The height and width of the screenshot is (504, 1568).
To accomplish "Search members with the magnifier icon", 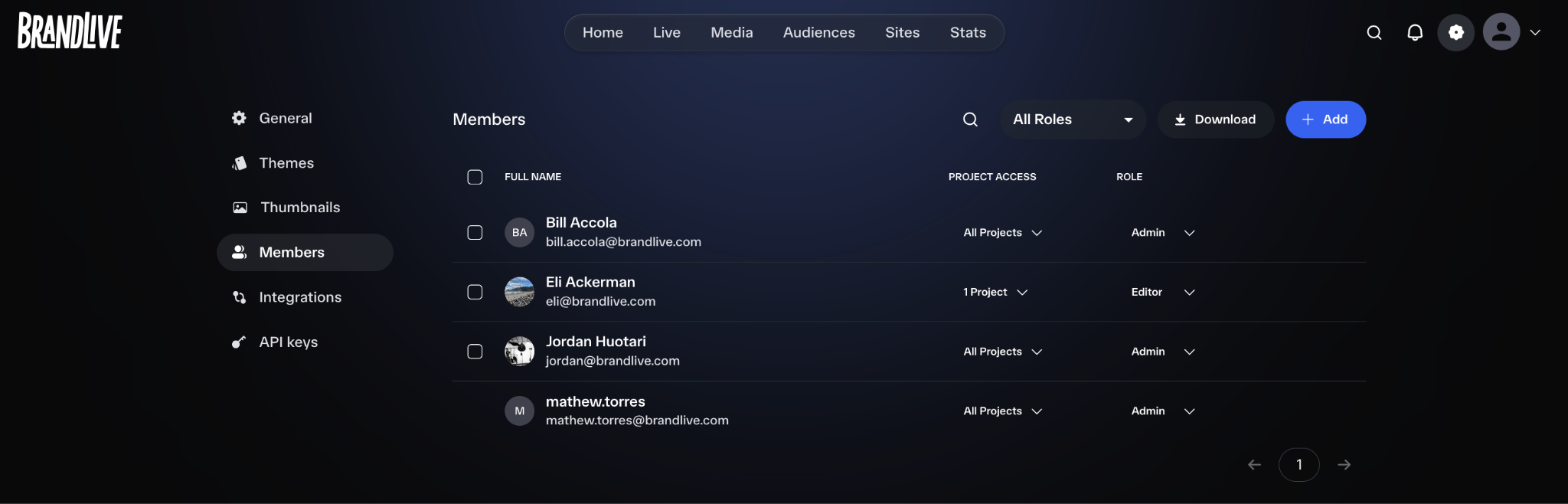I will click(x=970, y=119).
